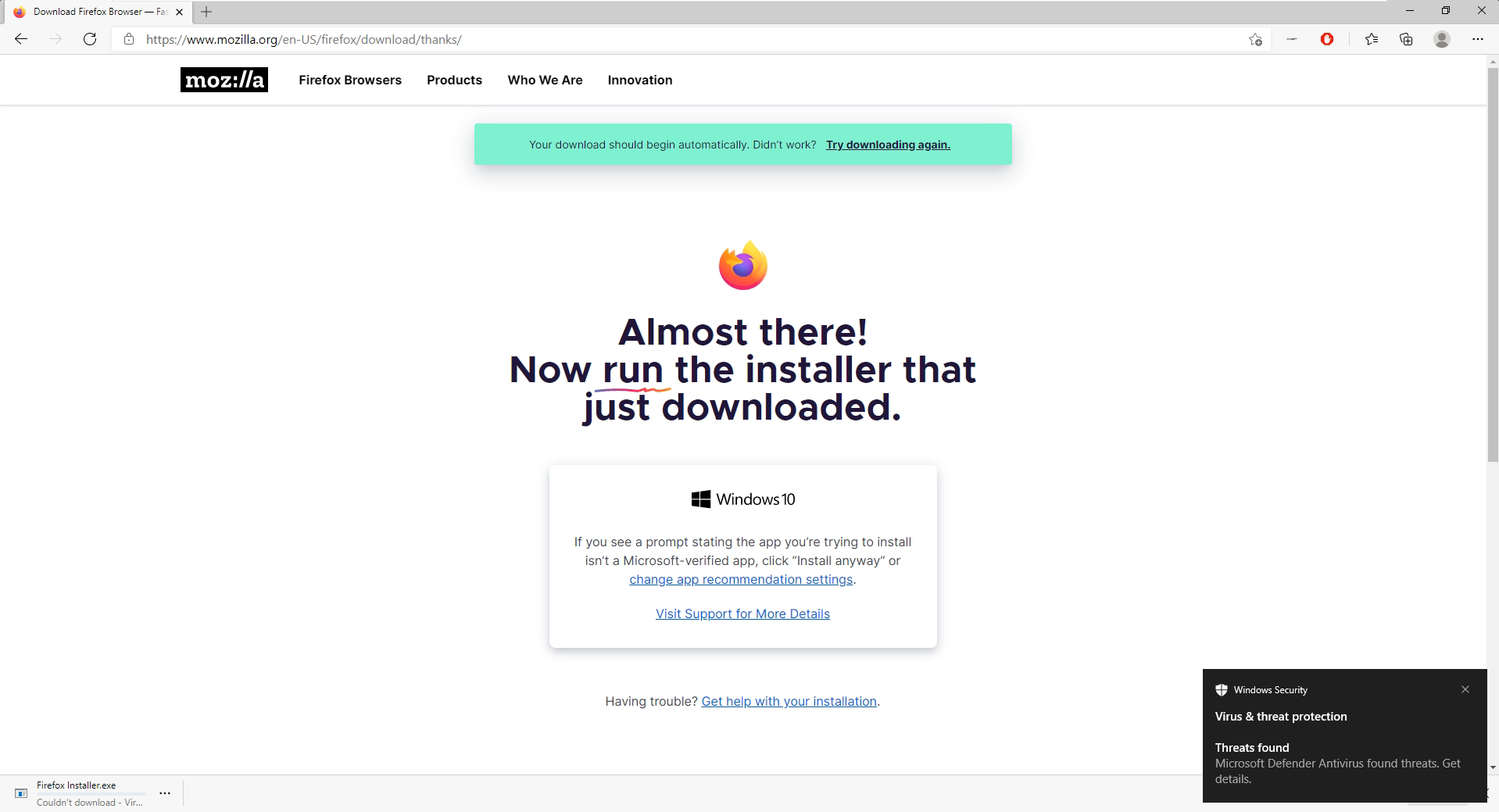Close the Download Firefox Browser tab
This screenshot has width=1499, height=812.
click(179, 12)
